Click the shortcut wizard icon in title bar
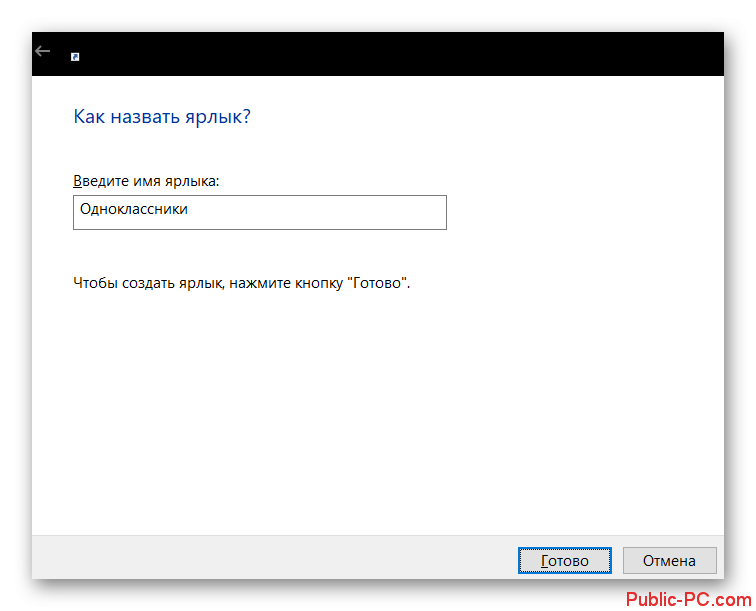The image size is (756, 611). (75, 57)
